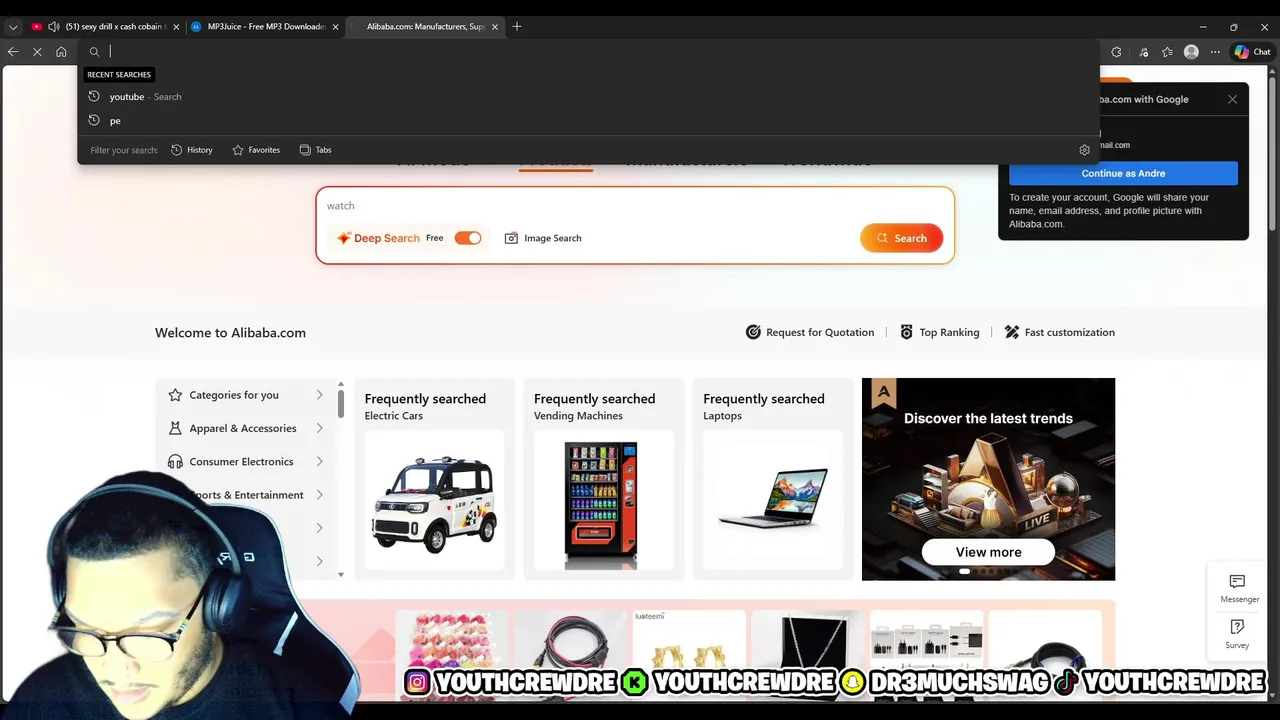The width and height of the screenshot is (1280, 720).
Task: Click the camera icon for Image Search
Action: pos(511,238)
